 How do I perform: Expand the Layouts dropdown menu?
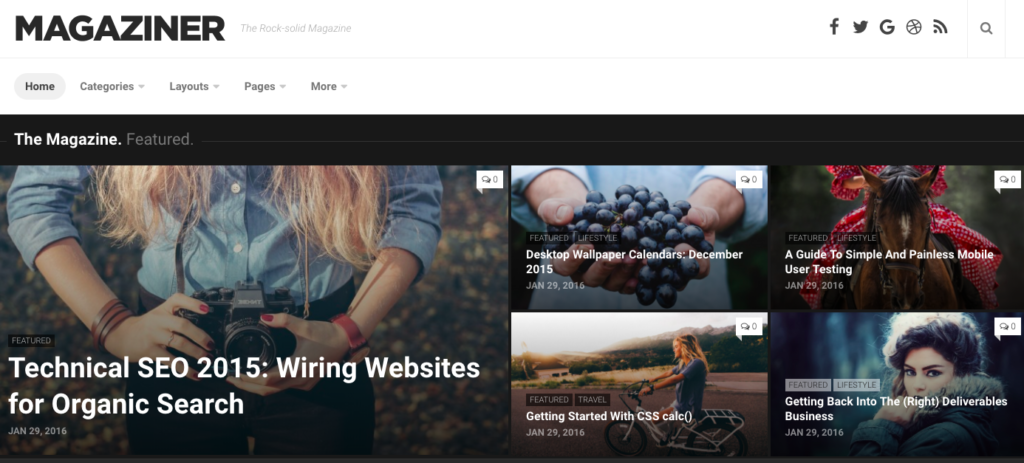(x=194, y=86)
